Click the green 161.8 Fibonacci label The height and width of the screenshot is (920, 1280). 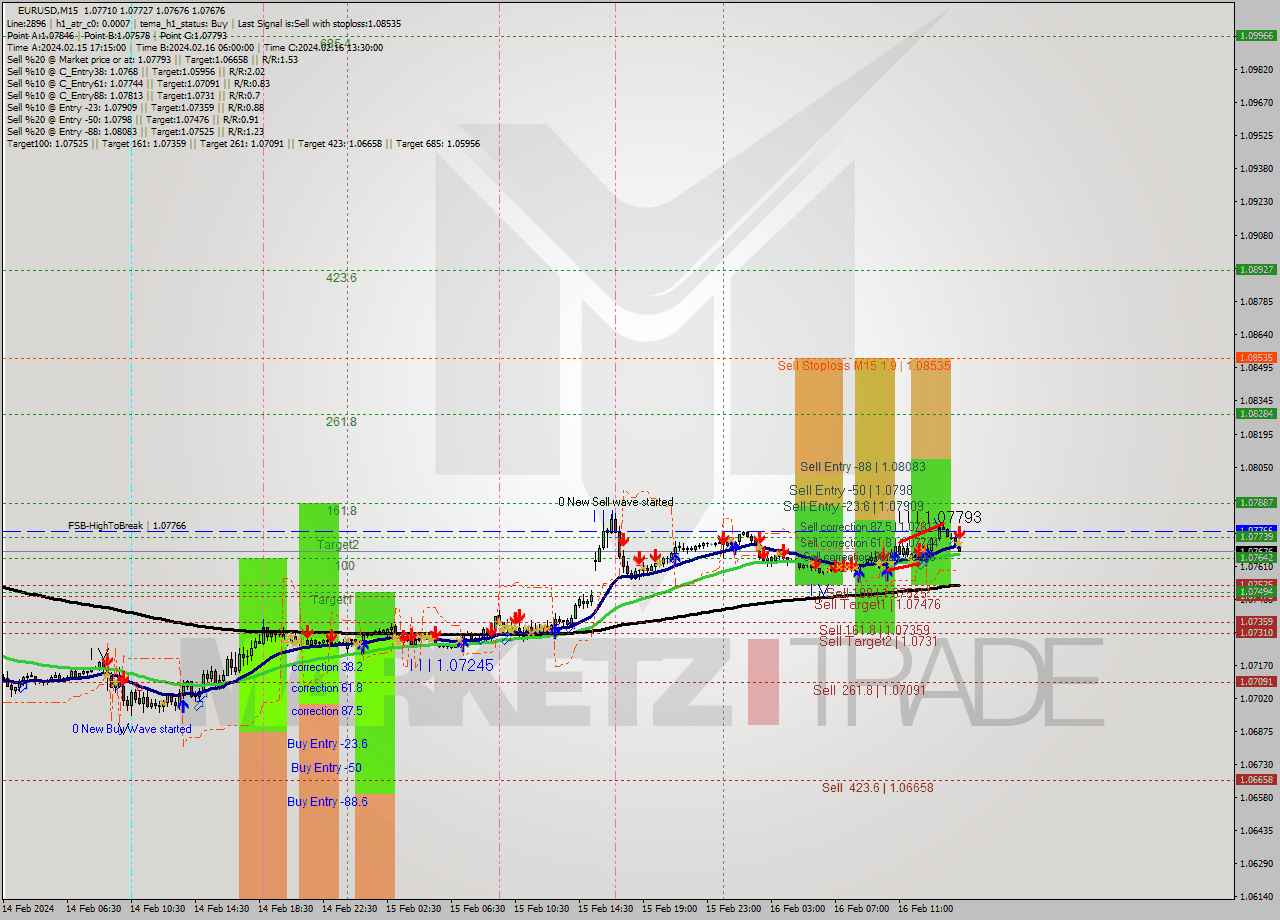tap(341, 511)
